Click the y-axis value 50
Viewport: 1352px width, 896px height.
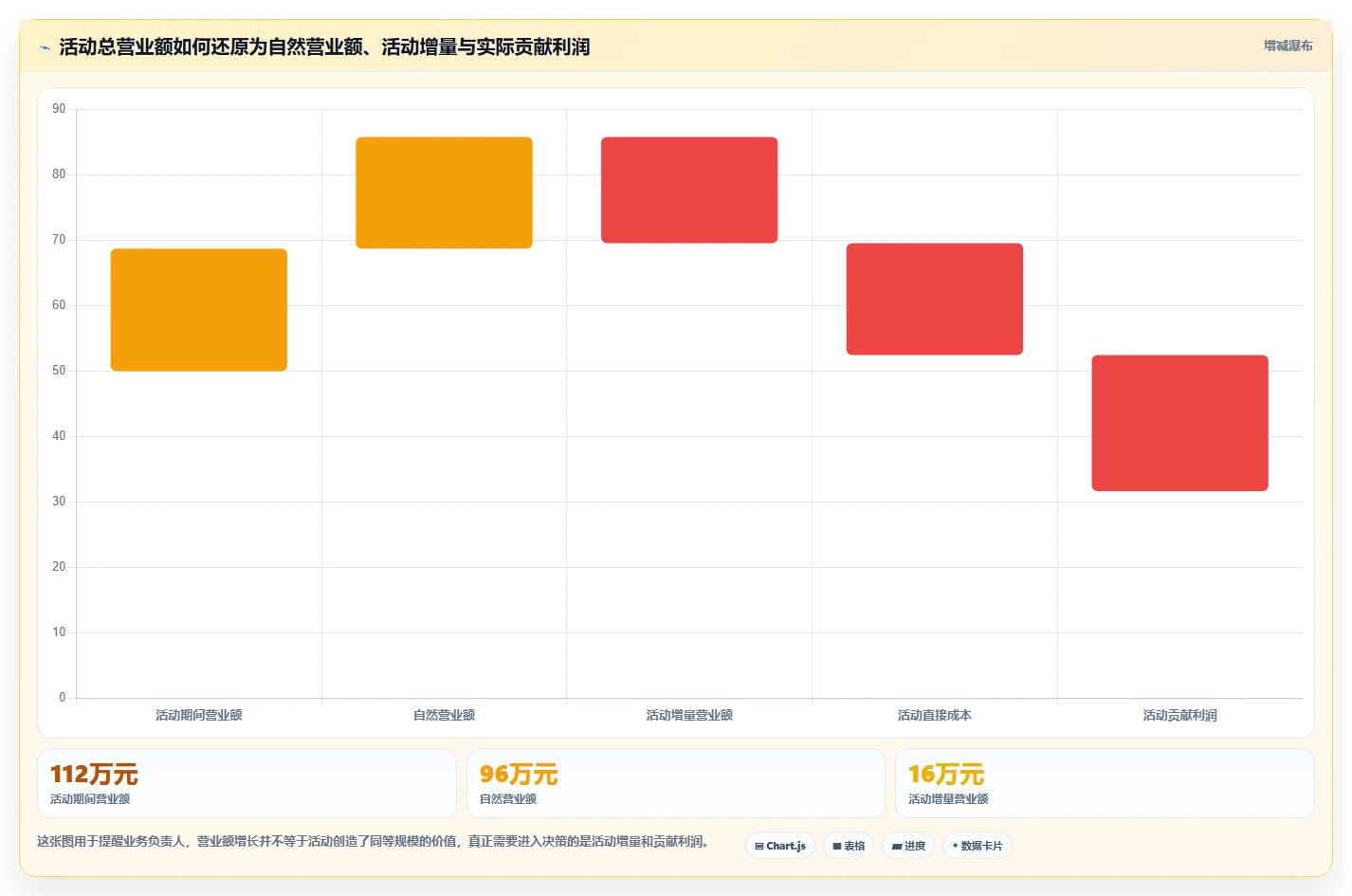coord(59,371)
